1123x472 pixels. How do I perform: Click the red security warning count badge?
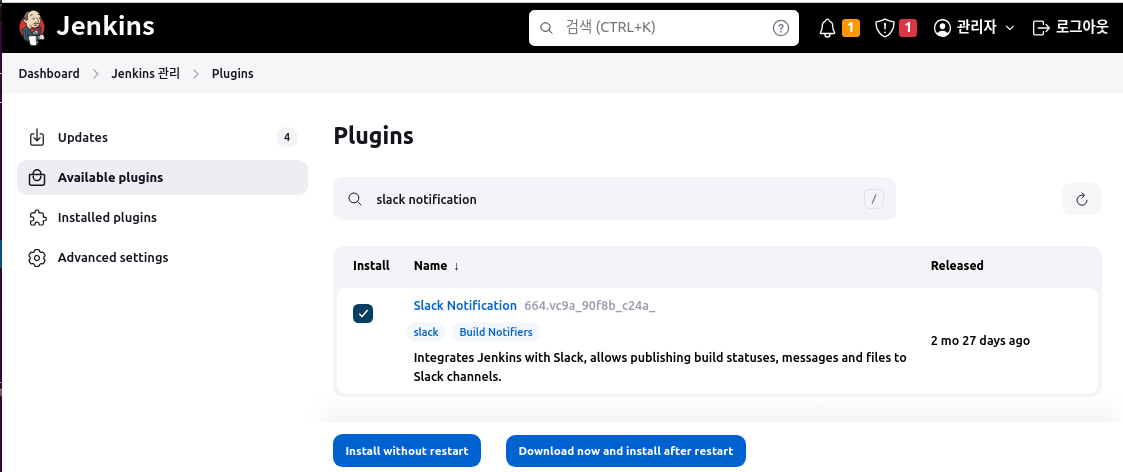click(907, 28)
